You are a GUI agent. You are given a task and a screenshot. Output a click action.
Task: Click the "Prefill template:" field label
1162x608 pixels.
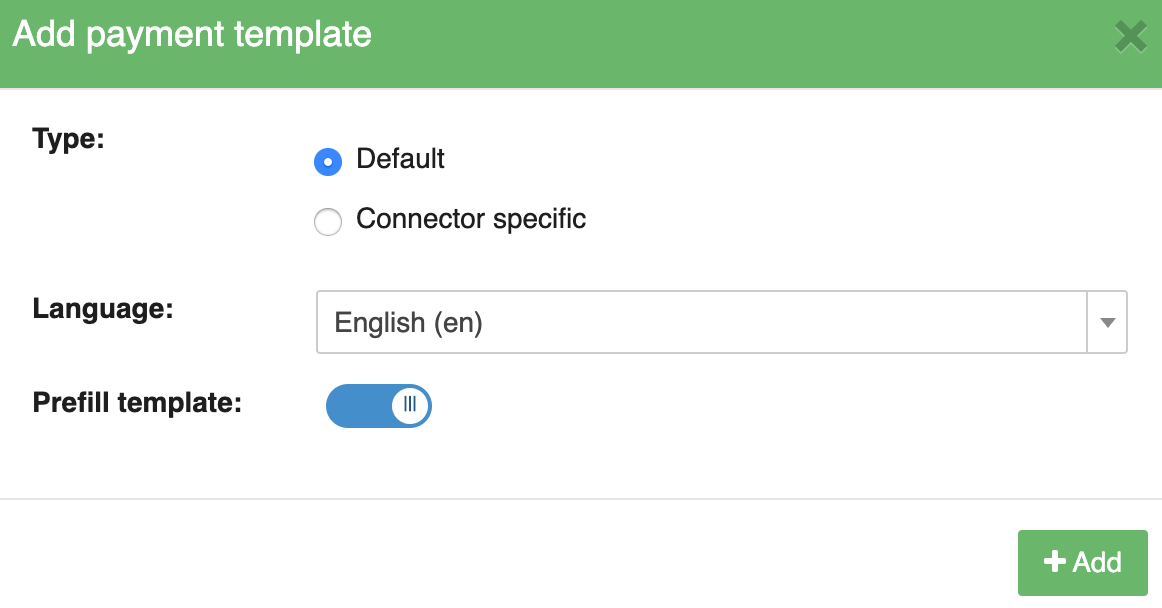[x=137, y=403]
